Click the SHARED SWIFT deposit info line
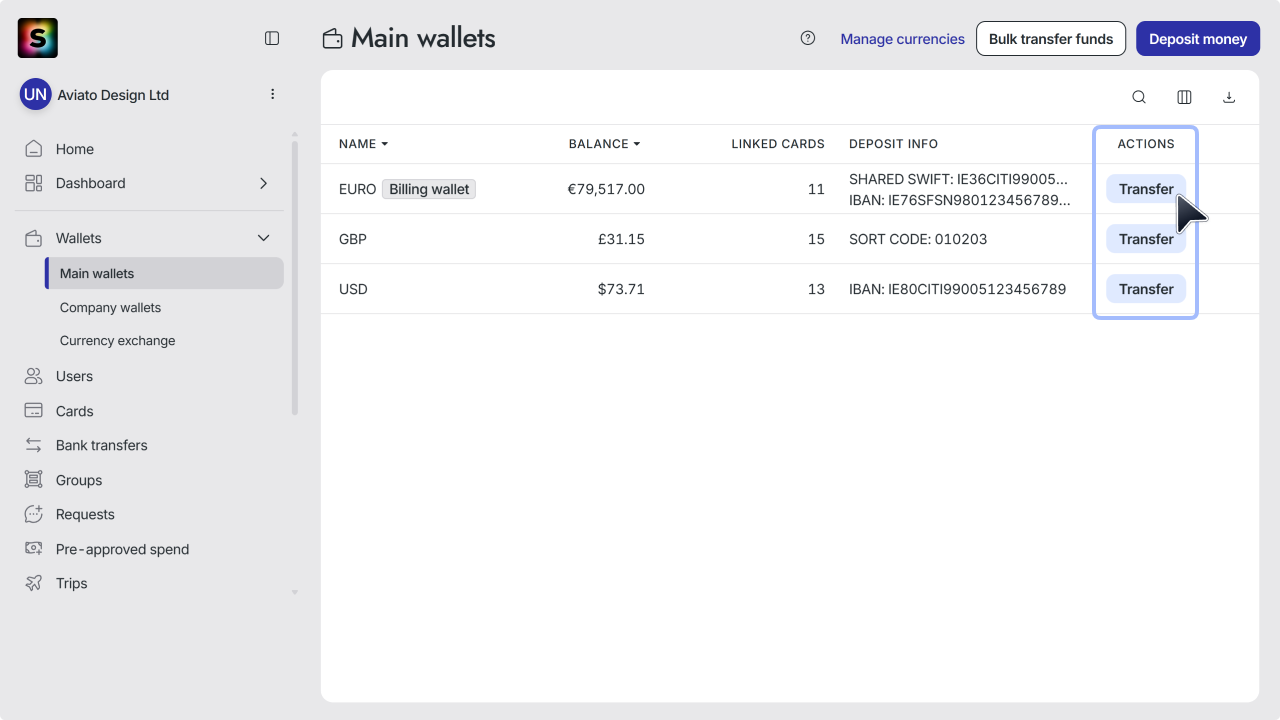 pyautogui.click(x=958, y=179)
